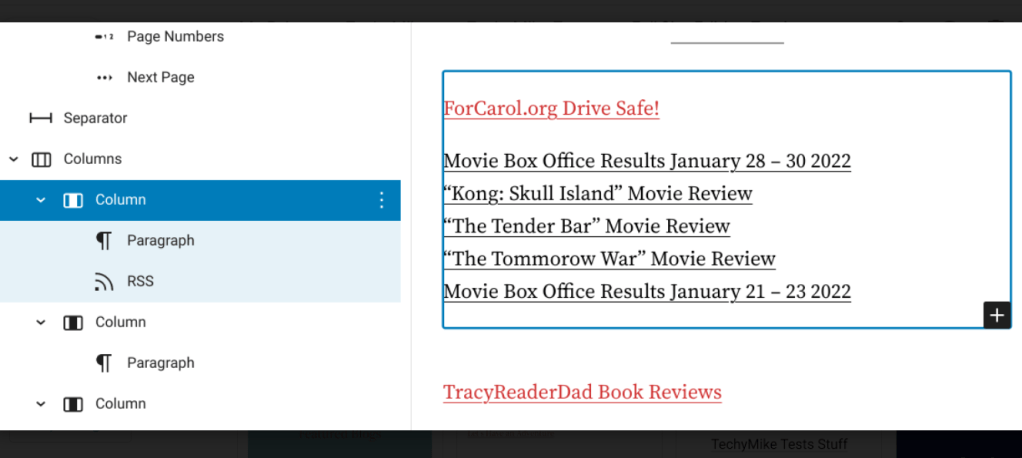Select the second Column's Paragraph item
The height and width of the screenshot is (458, 1022).
pos(160,363)
